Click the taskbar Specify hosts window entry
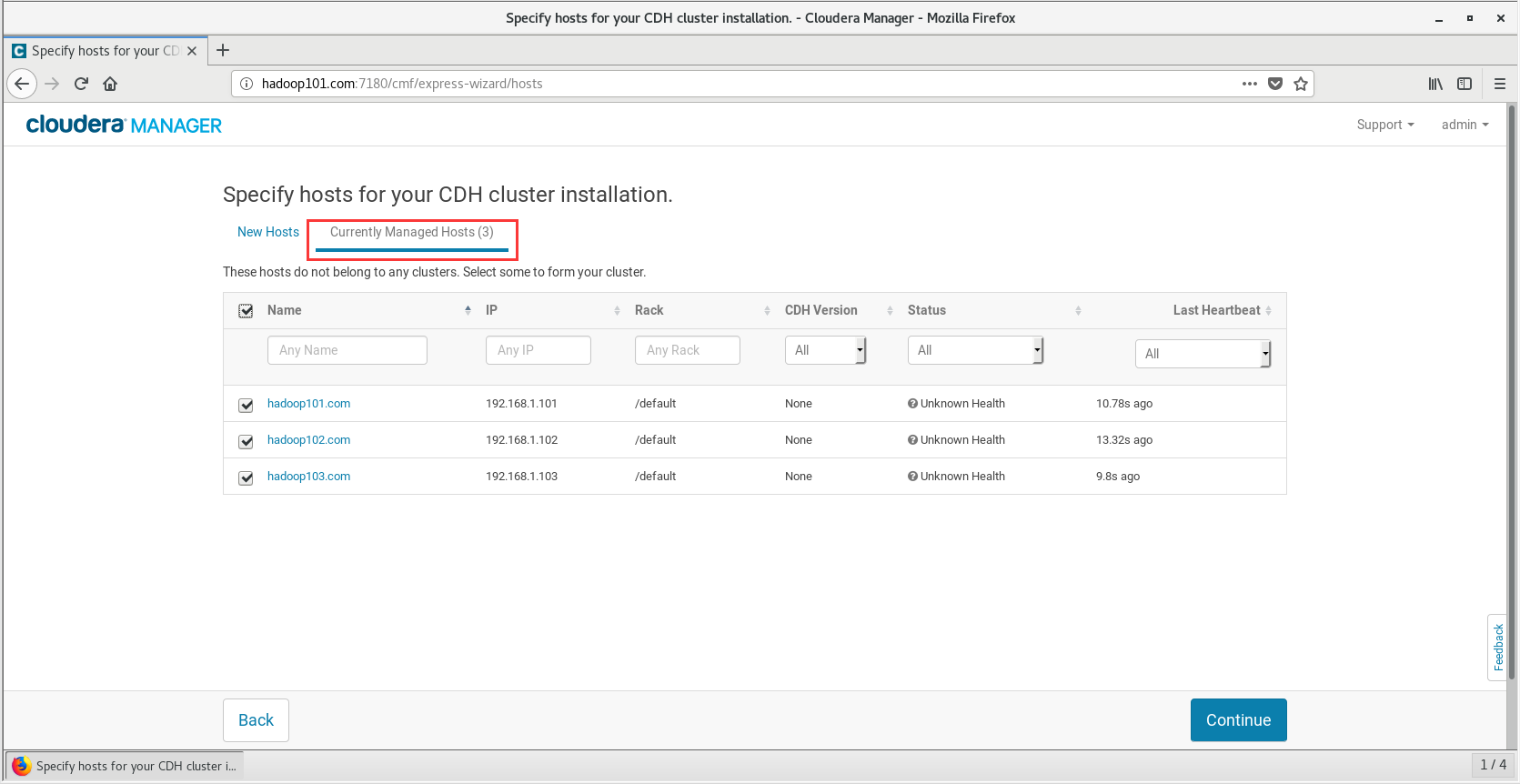The width and height of the screenshot is (1520, 784). click(x=125, y=766)
